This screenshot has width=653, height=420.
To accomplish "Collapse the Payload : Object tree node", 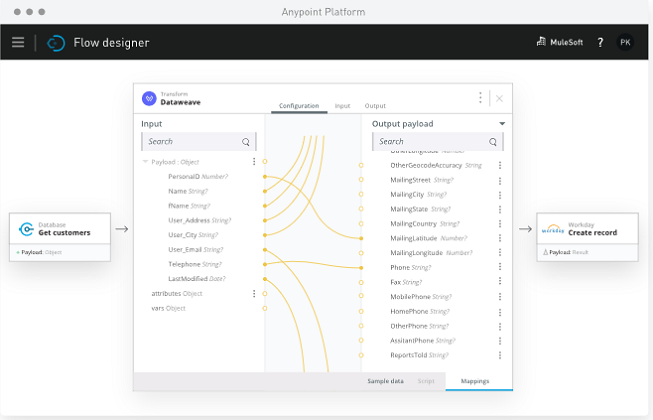I will [145, 162].
